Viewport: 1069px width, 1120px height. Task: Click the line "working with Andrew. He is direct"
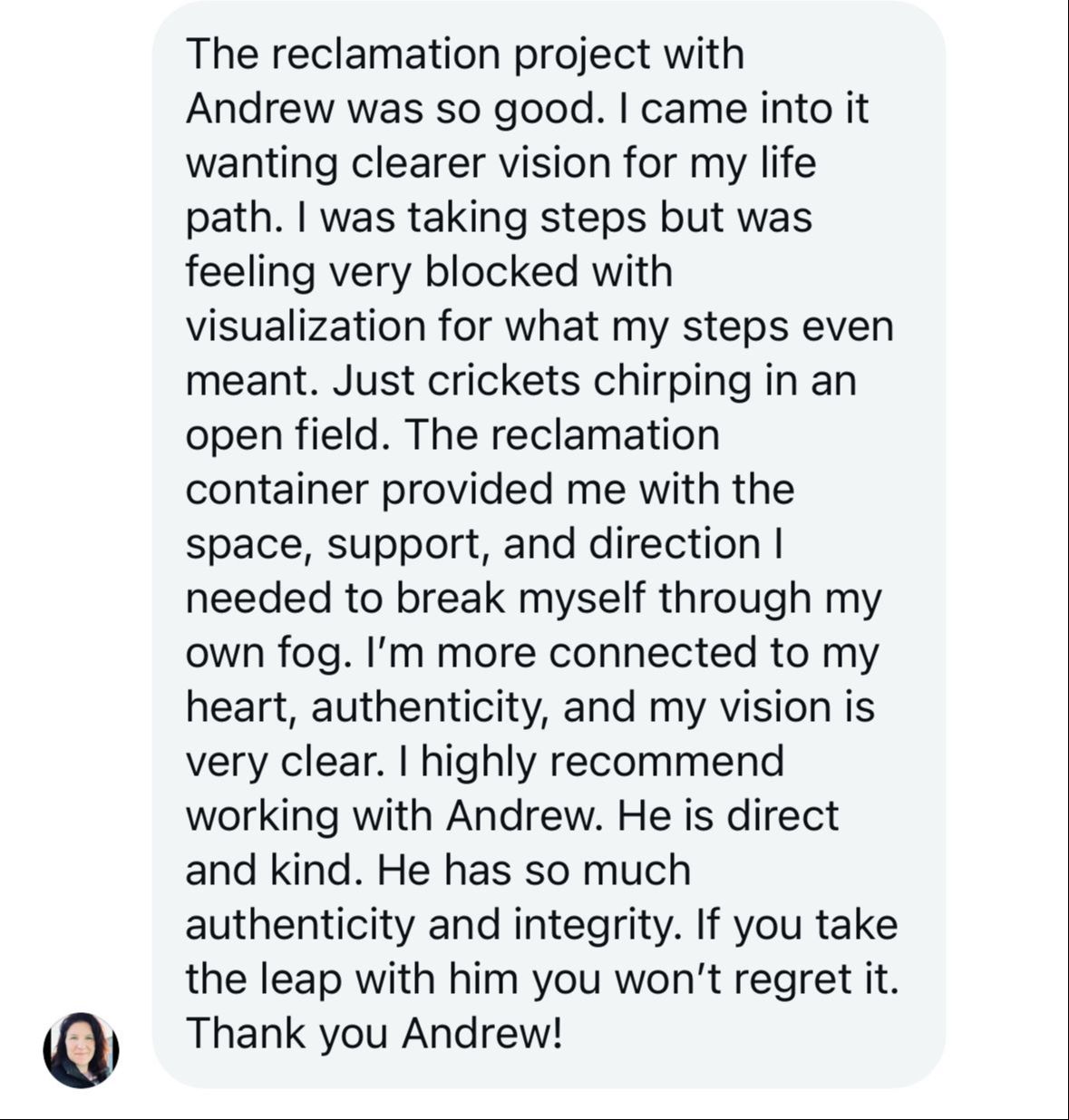pyautogui.click(x=512, y=817)
